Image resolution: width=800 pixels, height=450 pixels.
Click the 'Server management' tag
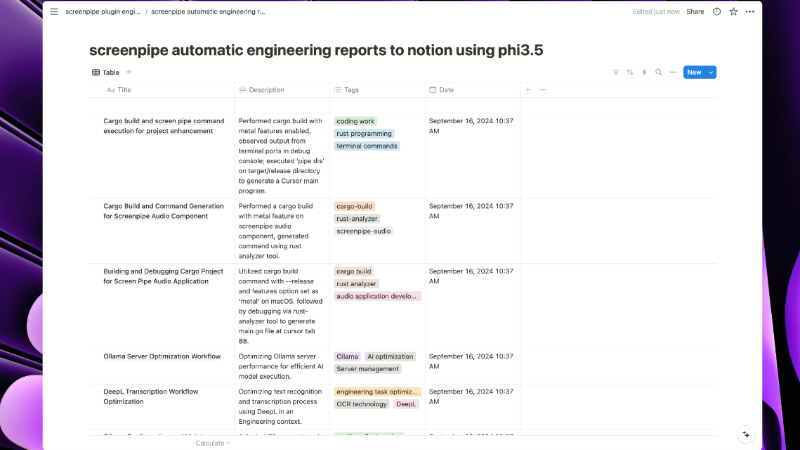click(367, 369)
